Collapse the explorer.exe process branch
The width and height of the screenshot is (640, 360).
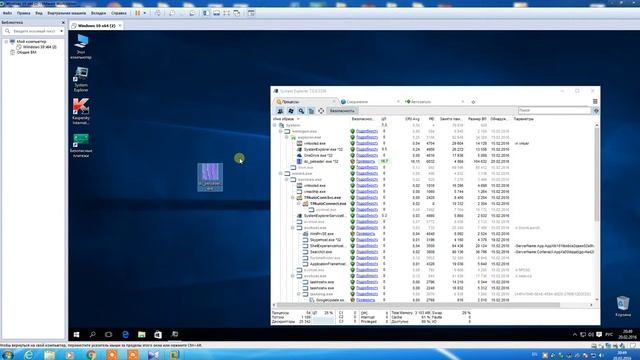tap(287, 138)
